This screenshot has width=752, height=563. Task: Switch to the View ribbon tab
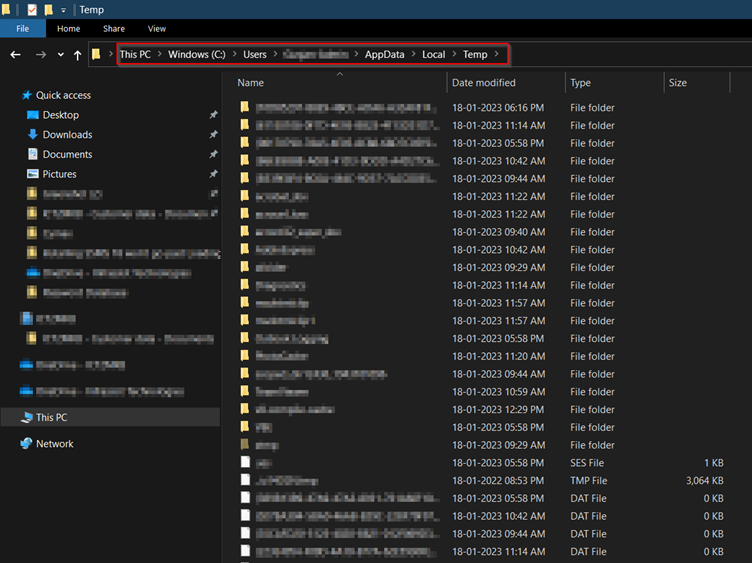[156, 29]
